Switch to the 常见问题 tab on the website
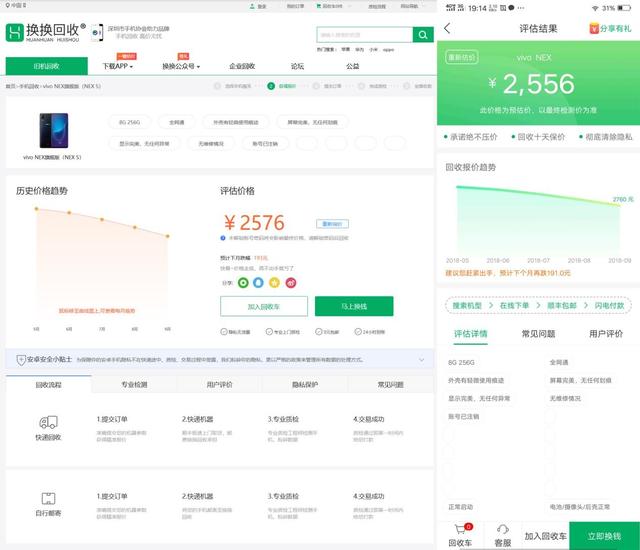This screenshot has height=550, width=640. pos(391,384)
